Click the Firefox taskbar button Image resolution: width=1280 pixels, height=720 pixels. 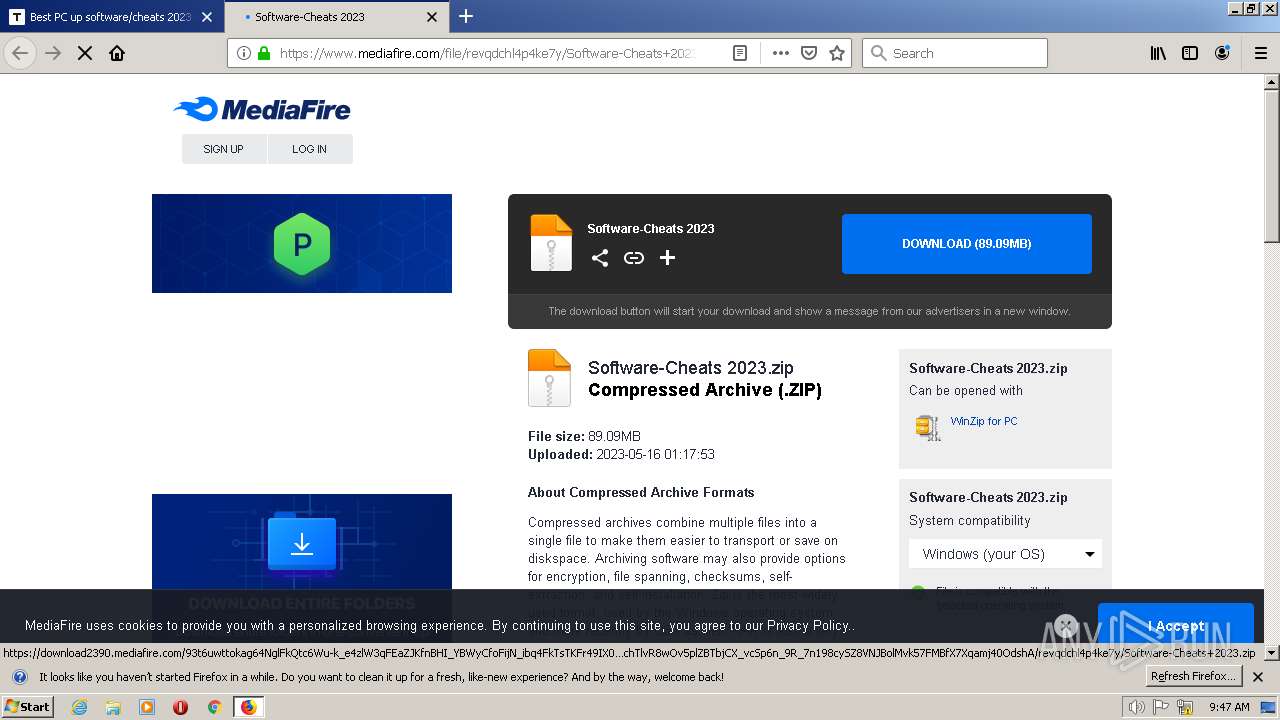[248, 707]
